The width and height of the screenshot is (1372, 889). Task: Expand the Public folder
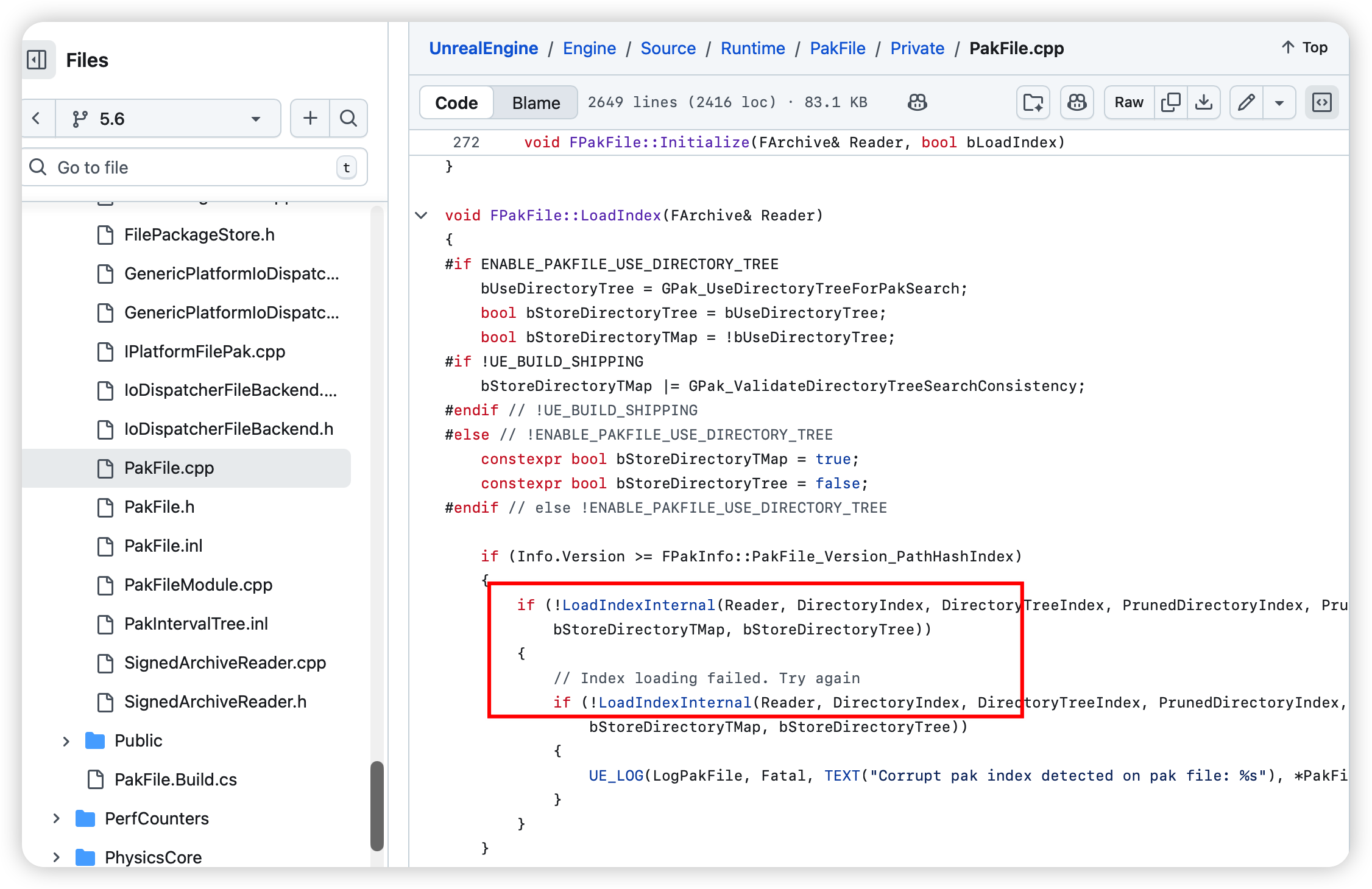tap(66, 741)
